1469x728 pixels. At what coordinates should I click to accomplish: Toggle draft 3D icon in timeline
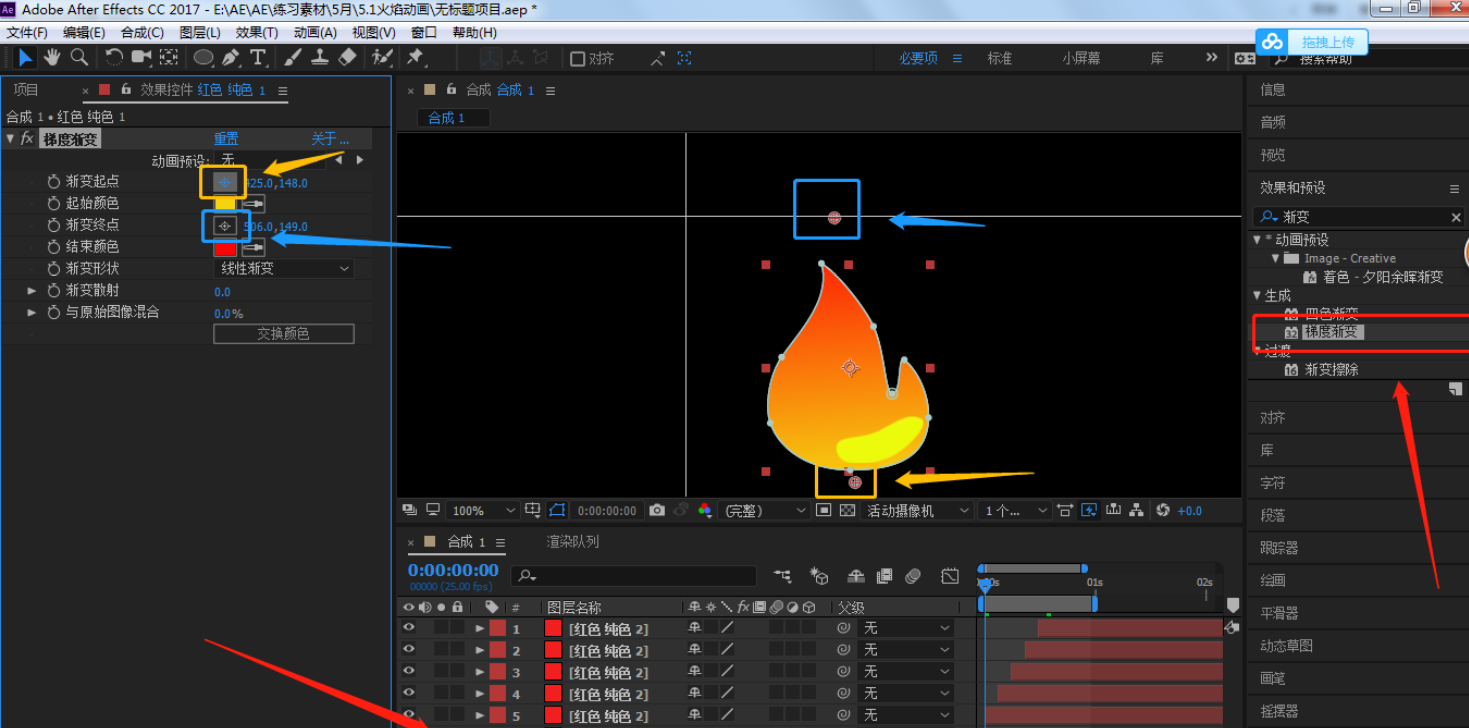point(819,576)
